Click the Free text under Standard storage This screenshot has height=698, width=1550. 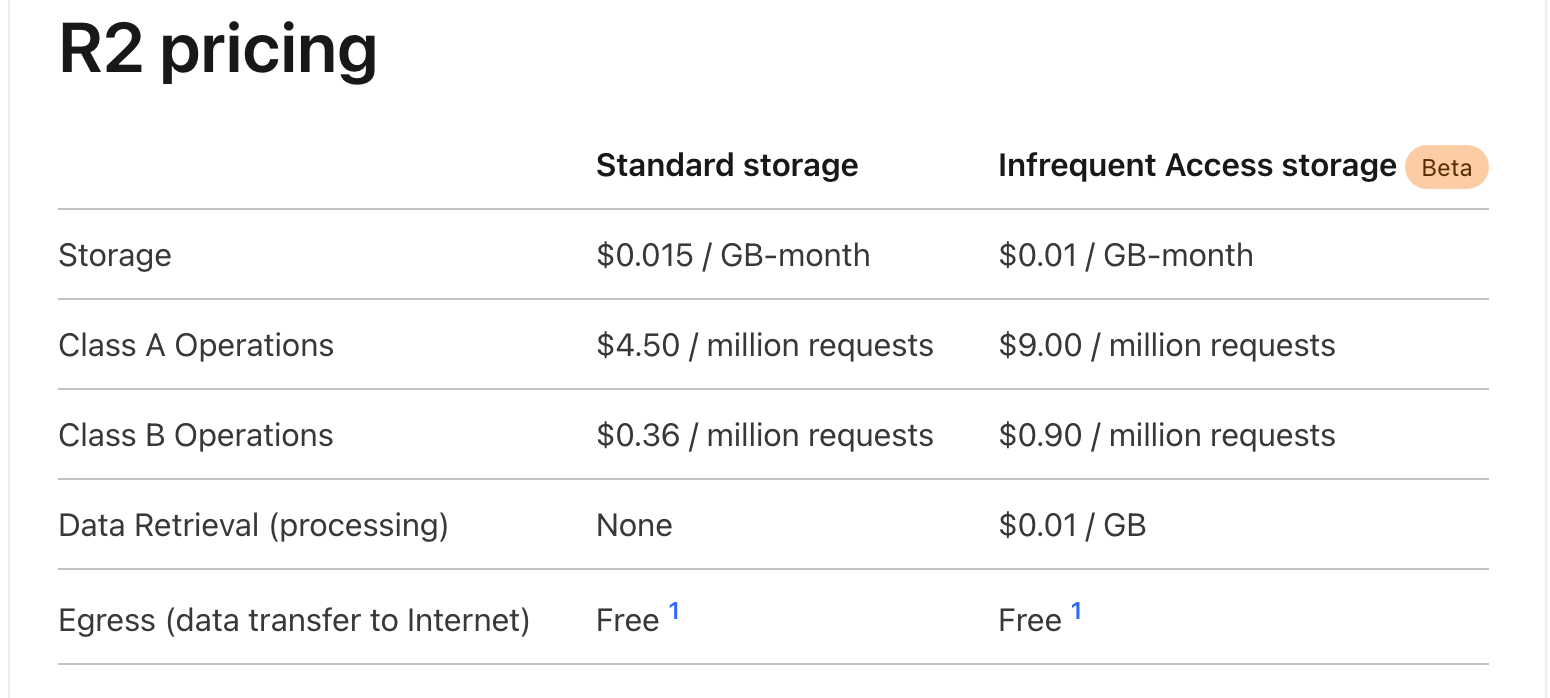[x=627, y=620]
